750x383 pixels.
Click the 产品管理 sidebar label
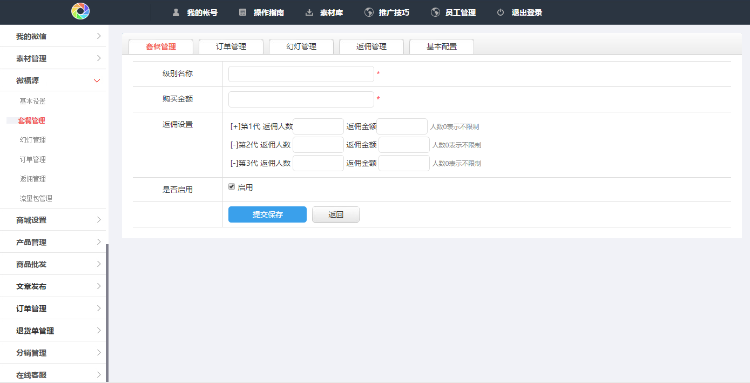tap(31, 242)
